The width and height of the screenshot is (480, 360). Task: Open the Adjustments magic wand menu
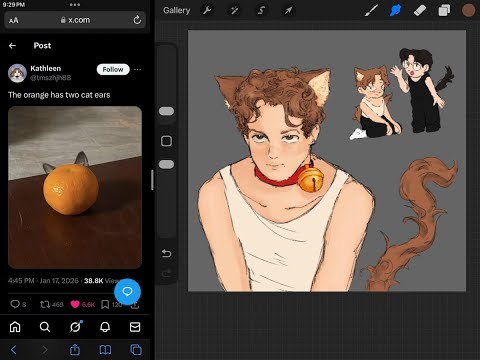tap(234, 10)
